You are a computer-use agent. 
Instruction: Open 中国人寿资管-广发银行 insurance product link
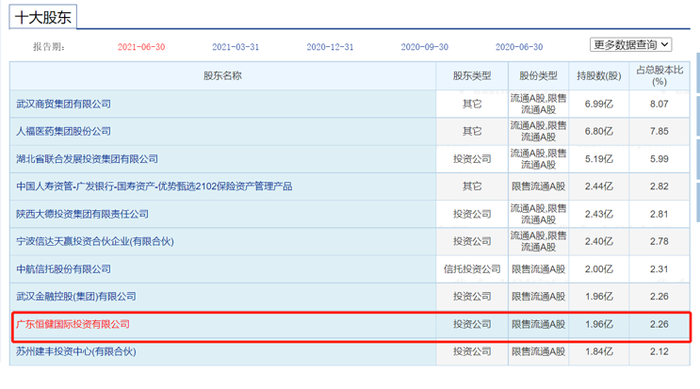pos(154,186)
